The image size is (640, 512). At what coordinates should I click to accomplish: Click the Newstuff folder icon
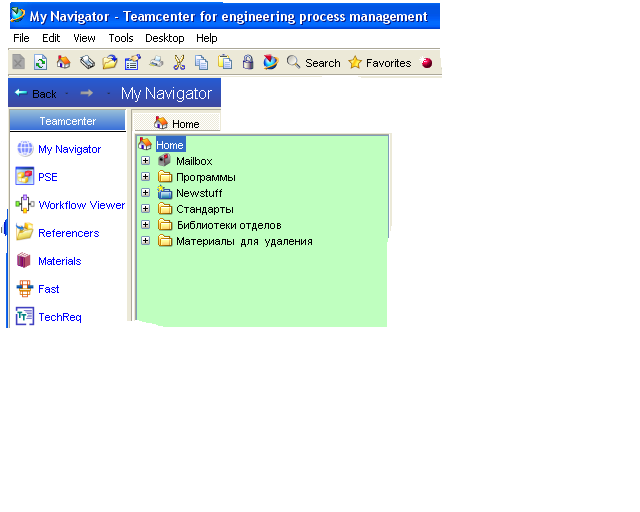164,192
